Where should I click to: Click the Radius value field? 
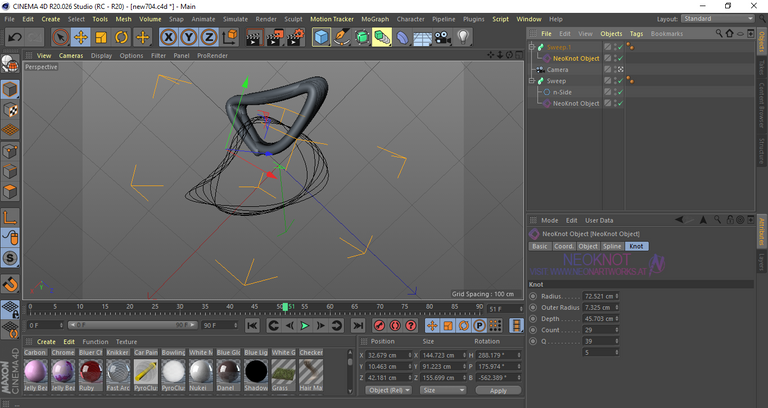click(600, 296)
